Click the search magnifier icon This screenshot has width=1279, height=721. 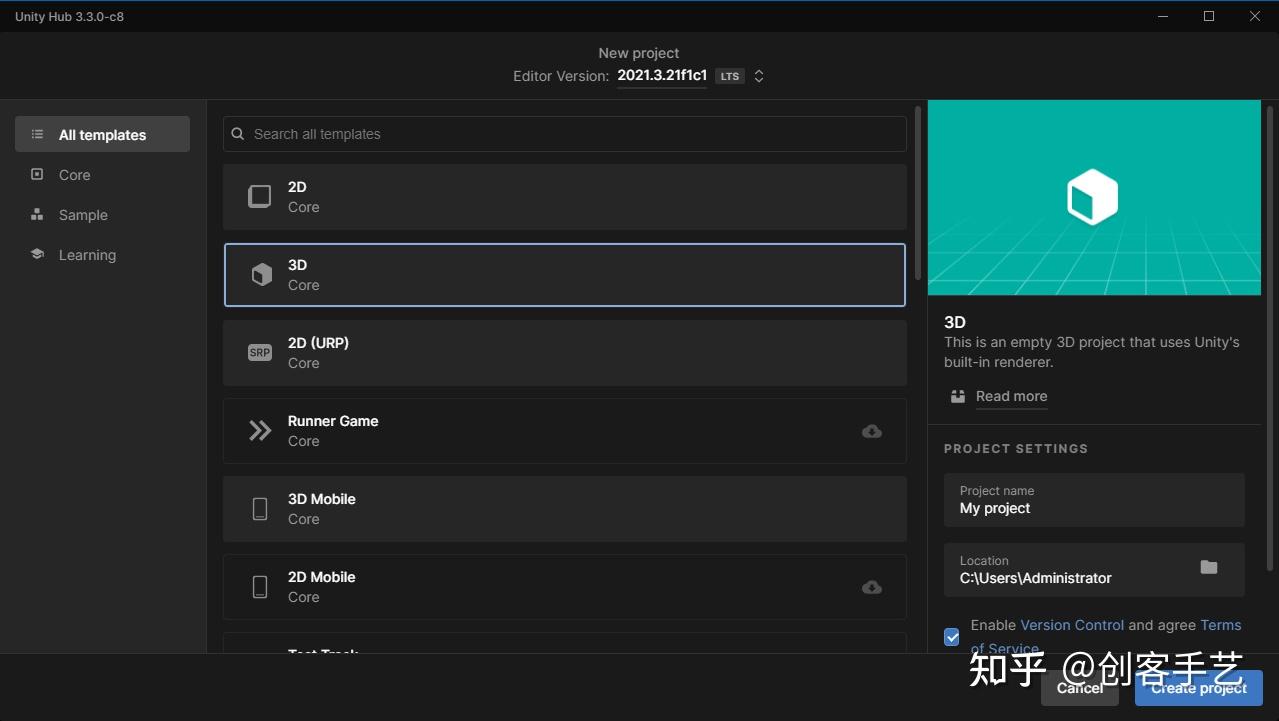click(x=237, y=133)
